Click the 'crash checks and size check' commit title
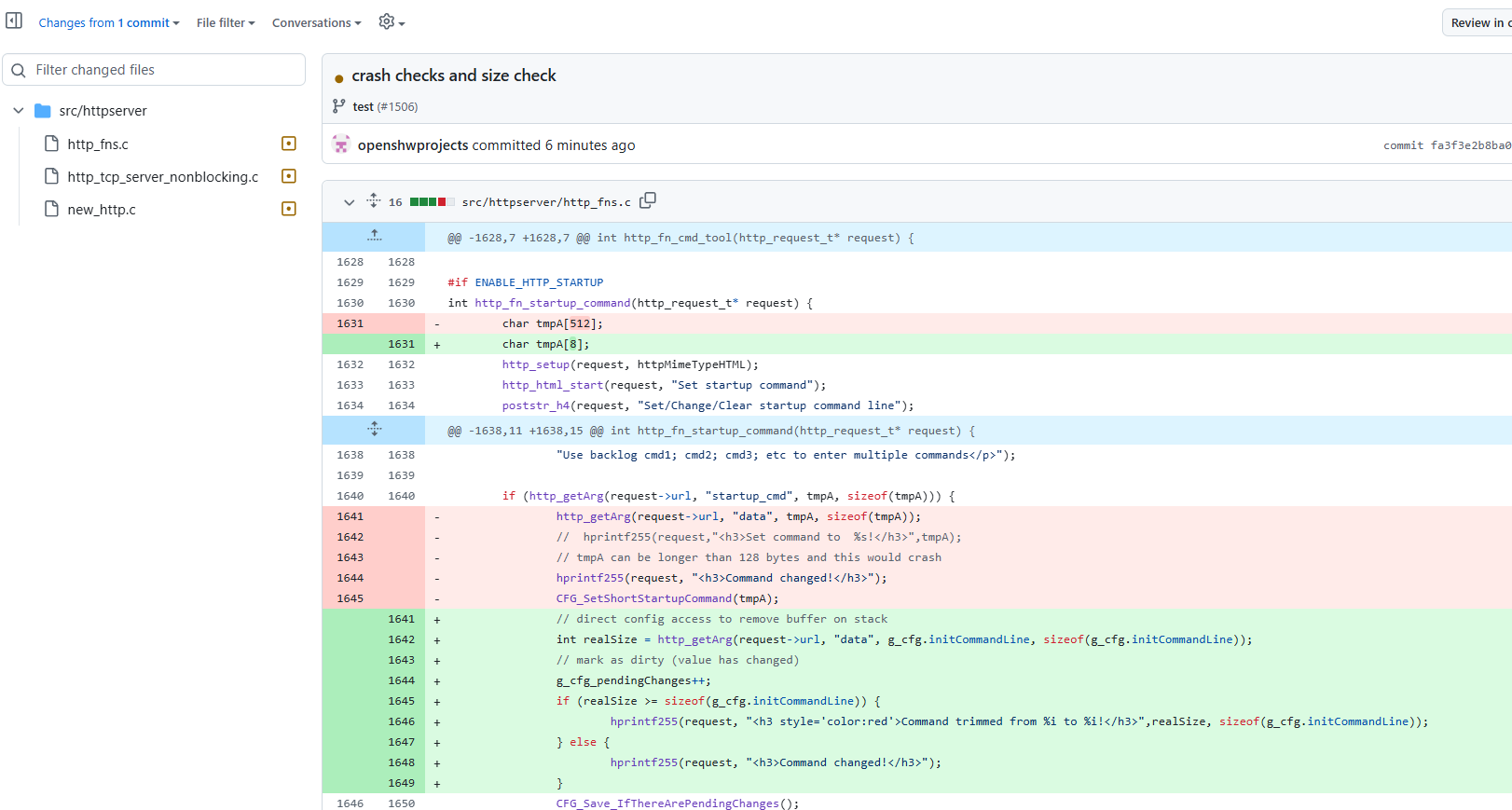The image size is (1512, 810). tap(454, 76)
